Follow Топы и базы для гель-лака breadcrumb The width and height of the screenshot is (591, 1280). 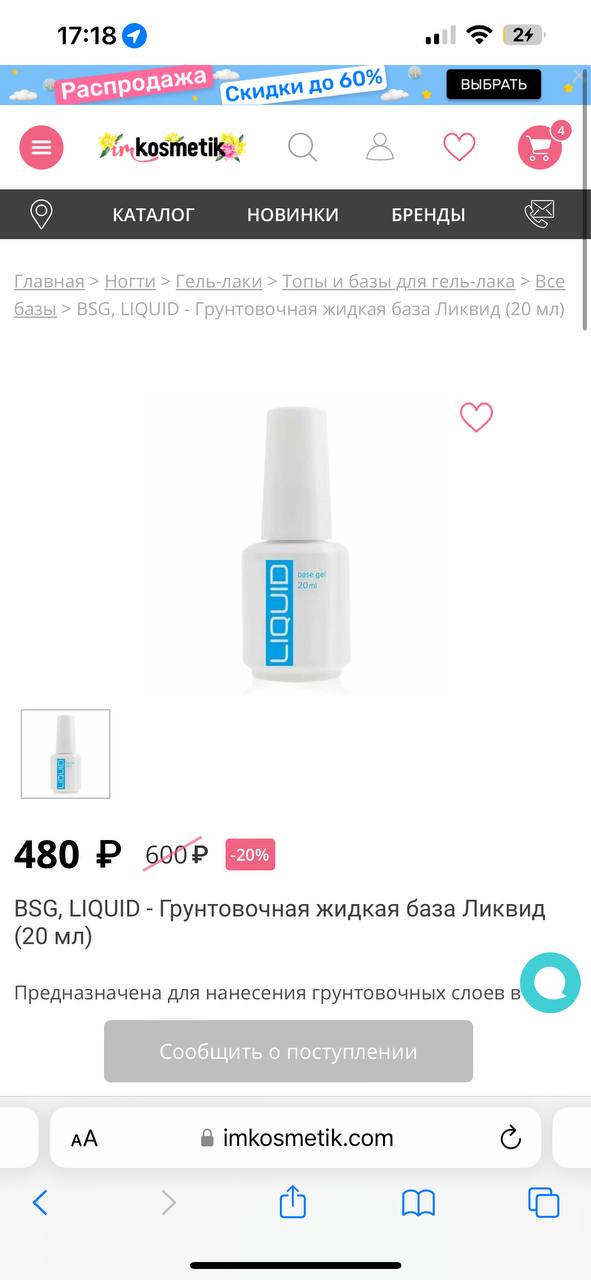coord(398,281)
